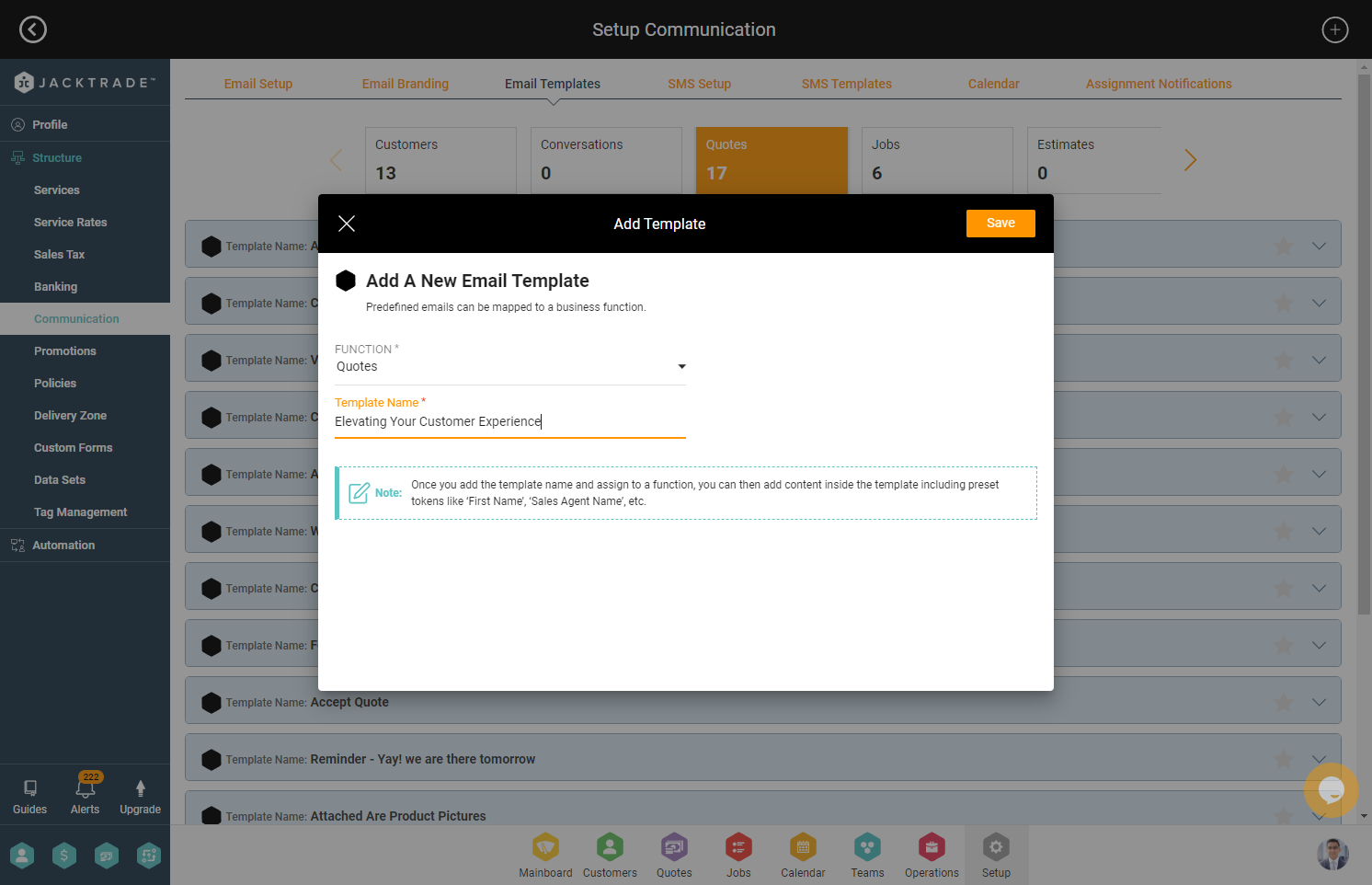This screenshot has height=885, width=1372.
Task: Open the SMS Templates tab
Action: [x=847, y=84]
